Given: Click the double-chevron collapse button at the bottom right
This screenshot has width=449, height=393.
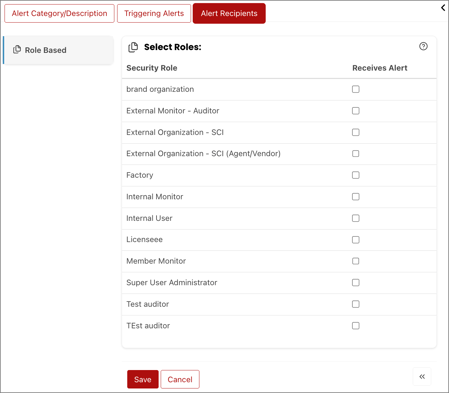Looking at the screenshot, I should pyautogui.click(x=422, y=377).
